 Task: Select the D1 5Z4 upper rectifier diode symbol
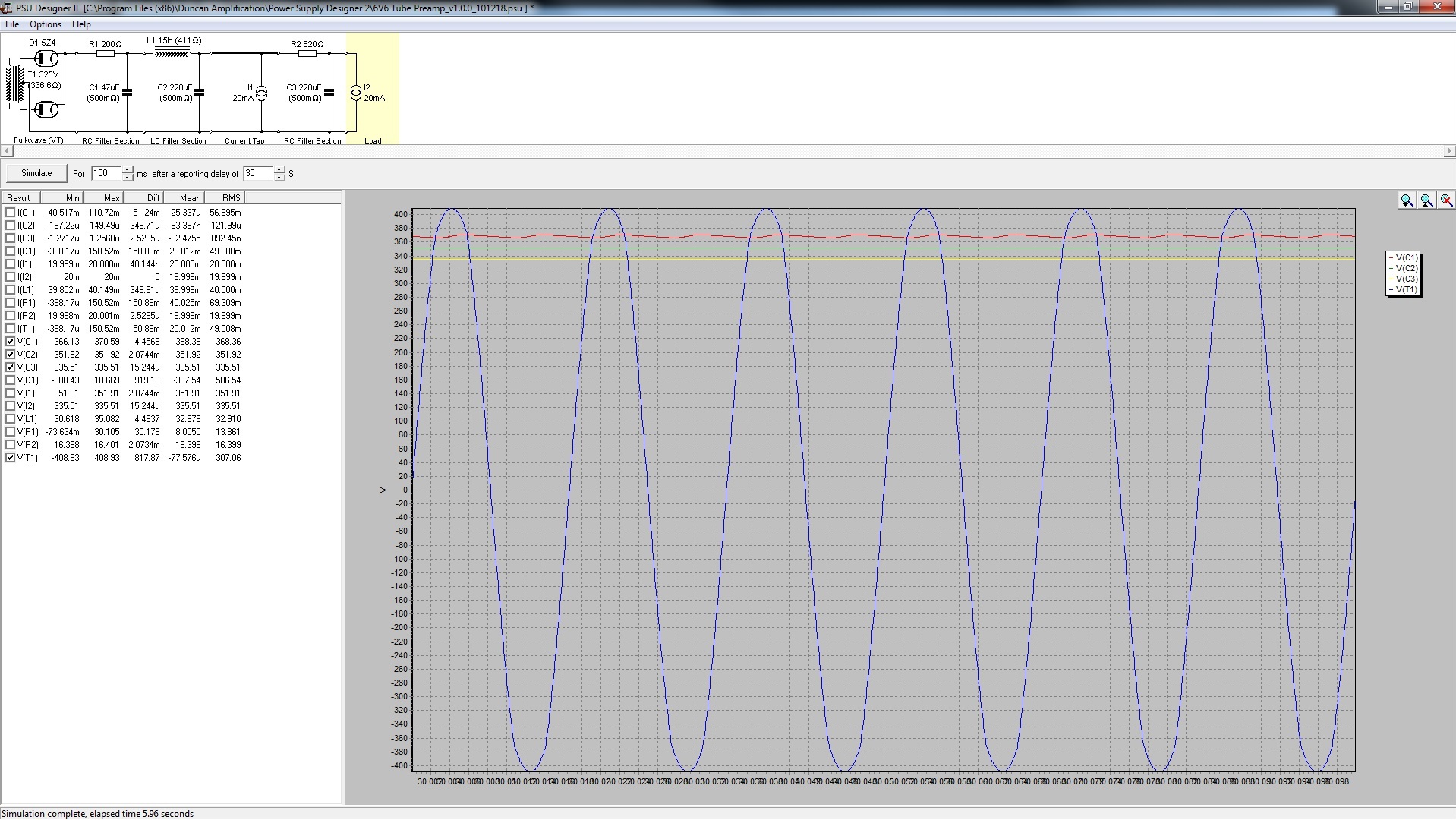pyautogui.click(x=46, y=58)
